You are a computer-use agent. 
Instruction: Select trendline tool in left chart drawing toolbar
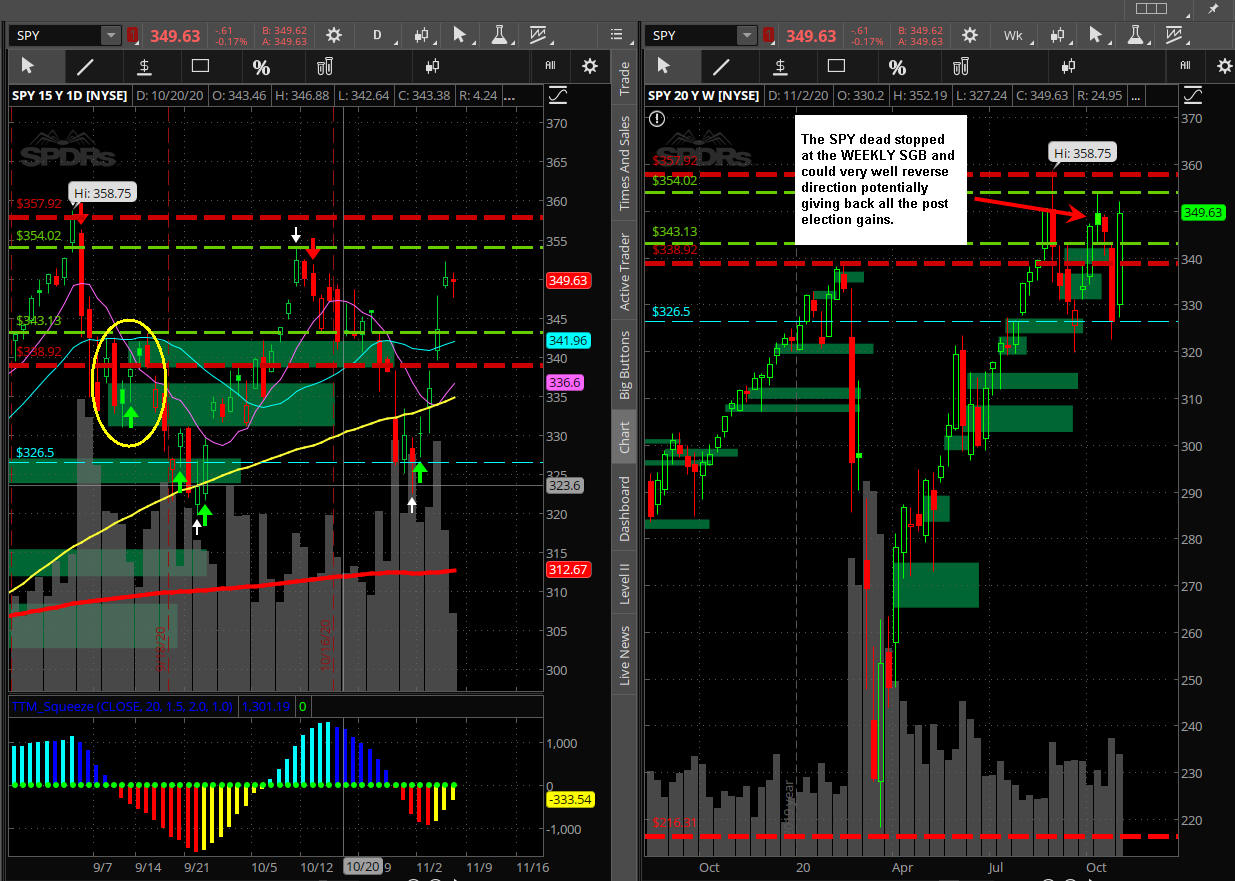[86, 67]
